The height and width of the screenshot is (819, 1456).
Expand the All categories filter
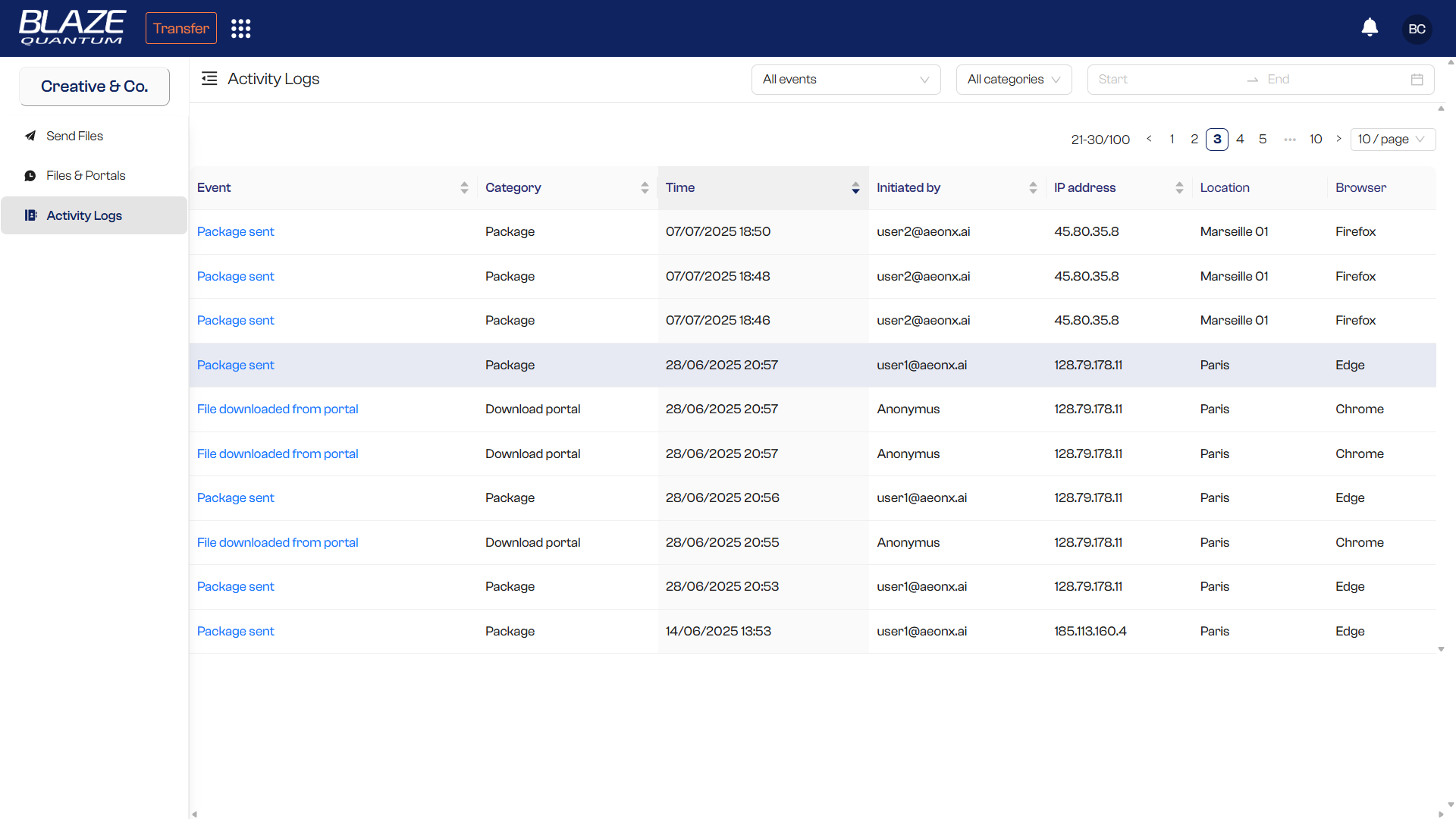[1013, 80]
